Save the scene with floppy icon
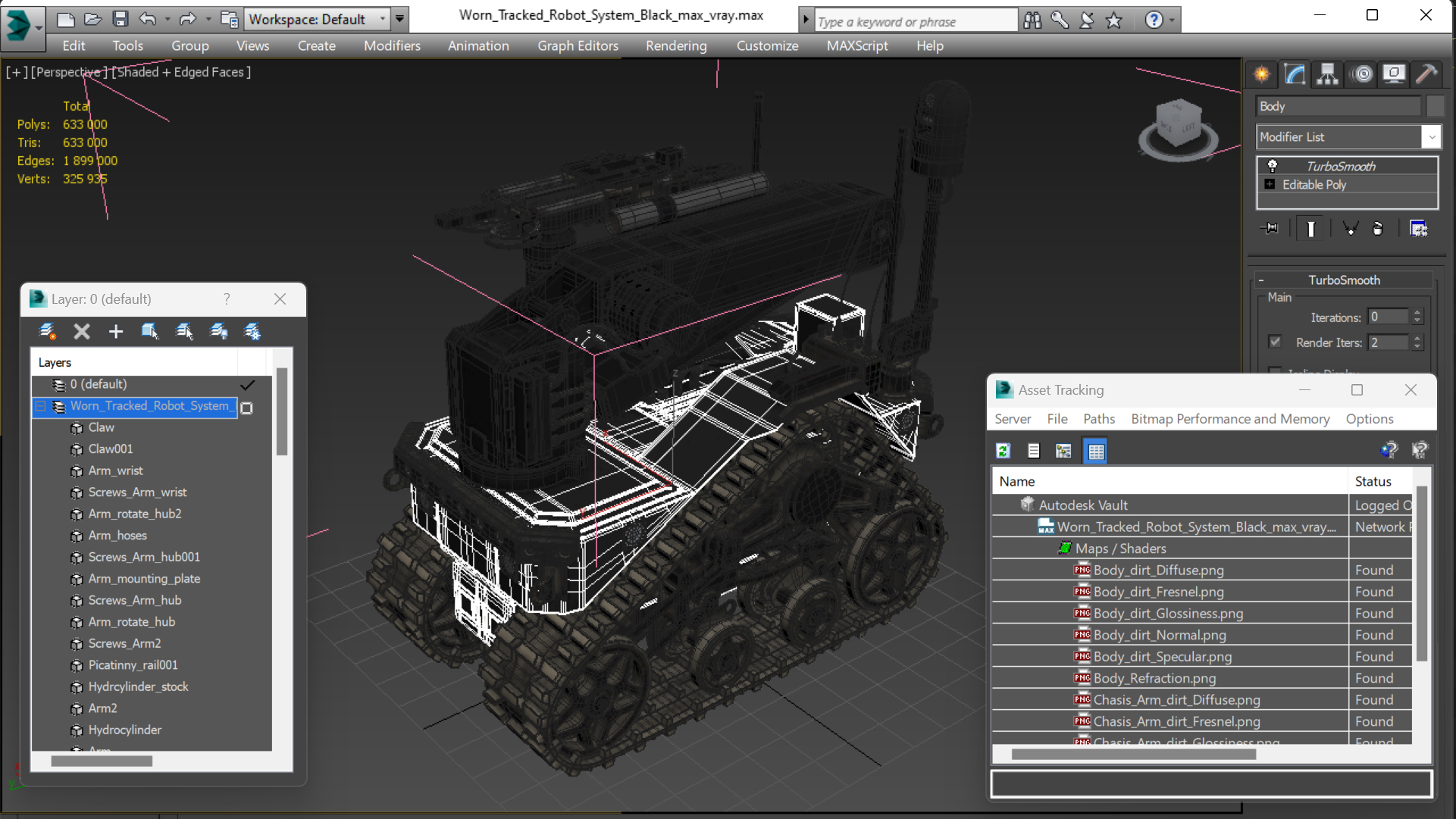Image resolution: width=1456 pixels, height=819 pixels. [x=120, y=19]
